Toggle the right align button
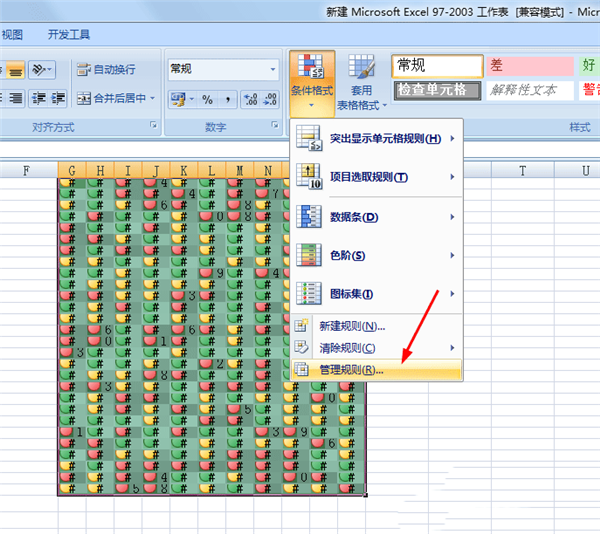The width and height of the screenshot is (600, 534). 15,99
